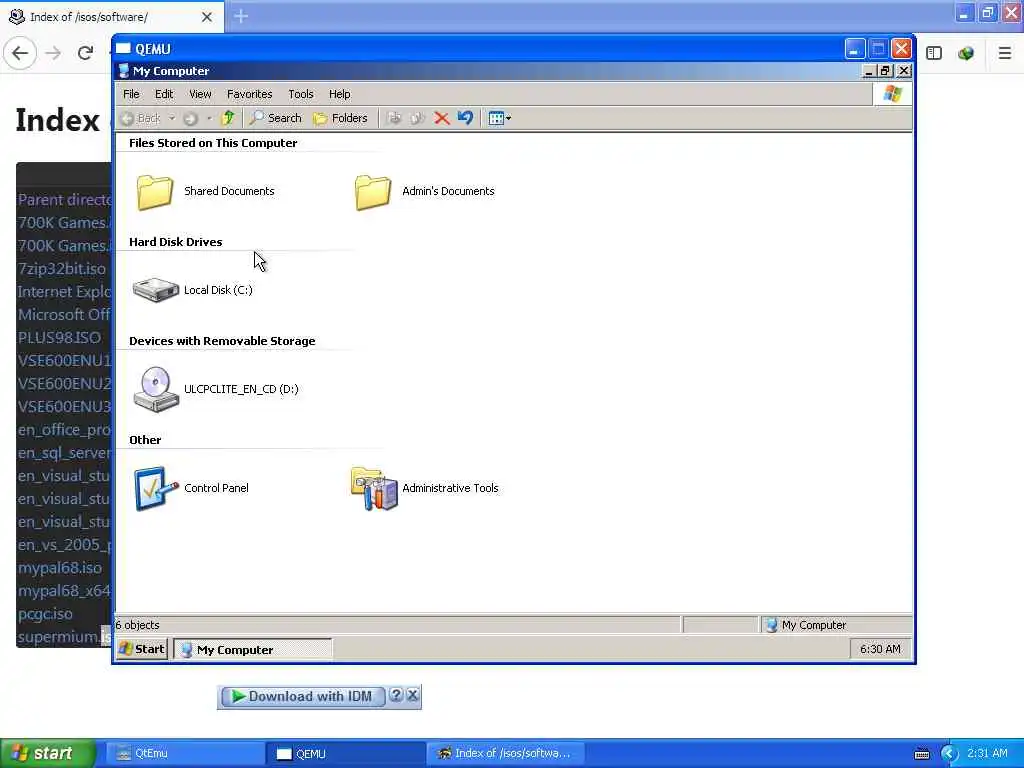Image resolution: width=1024 pixels, height=768 pixels.
Task: Expand the Forward history dropdown arrow
Action: (209, 118)
